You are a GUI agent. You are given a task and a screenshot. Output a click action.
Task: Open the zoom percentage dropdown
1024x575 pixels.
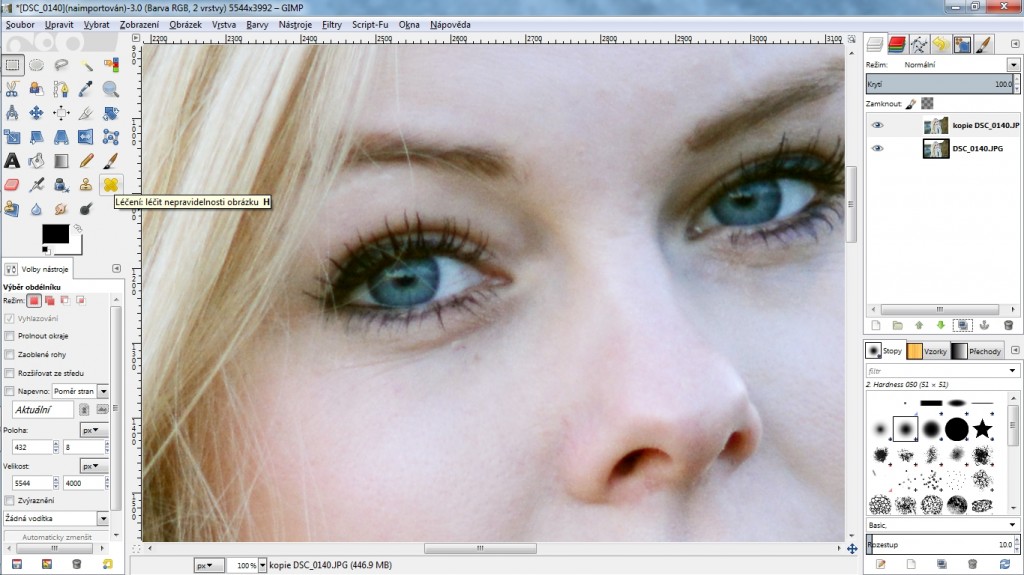click(263, 565)
